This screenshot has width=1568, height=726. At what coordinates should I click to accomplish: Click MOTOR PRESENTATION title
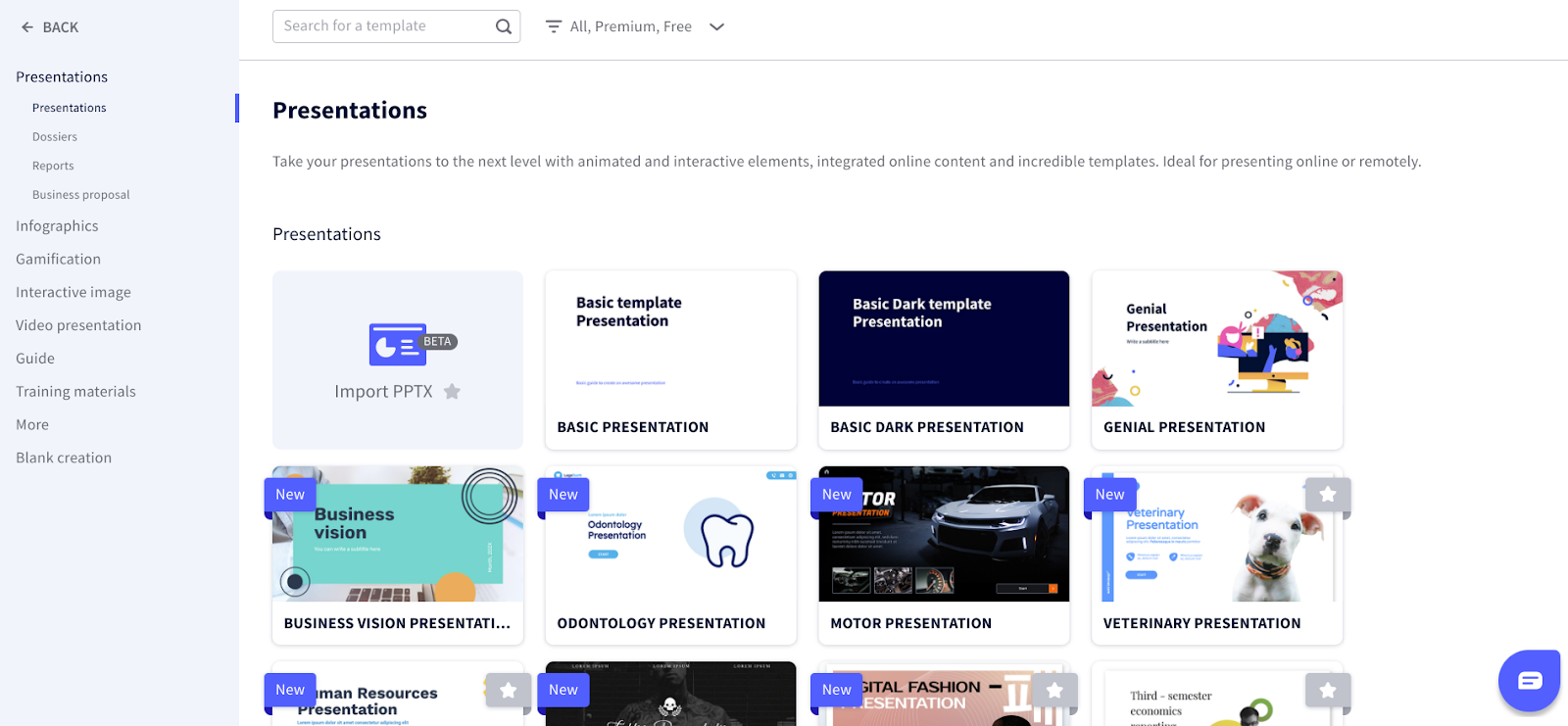click(910, 624)
